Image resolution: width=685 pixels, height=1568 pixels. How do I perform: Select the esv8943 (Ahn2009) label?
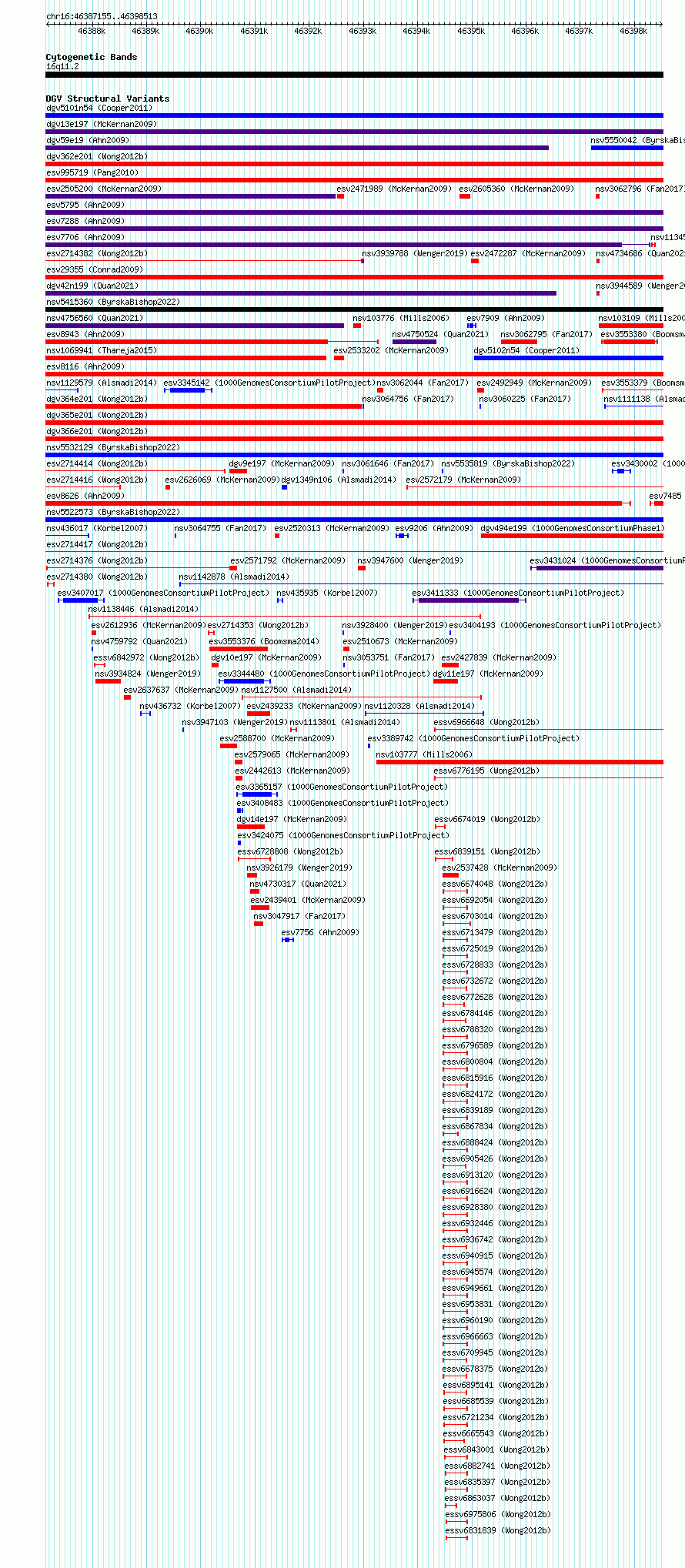tap(85, 334)
